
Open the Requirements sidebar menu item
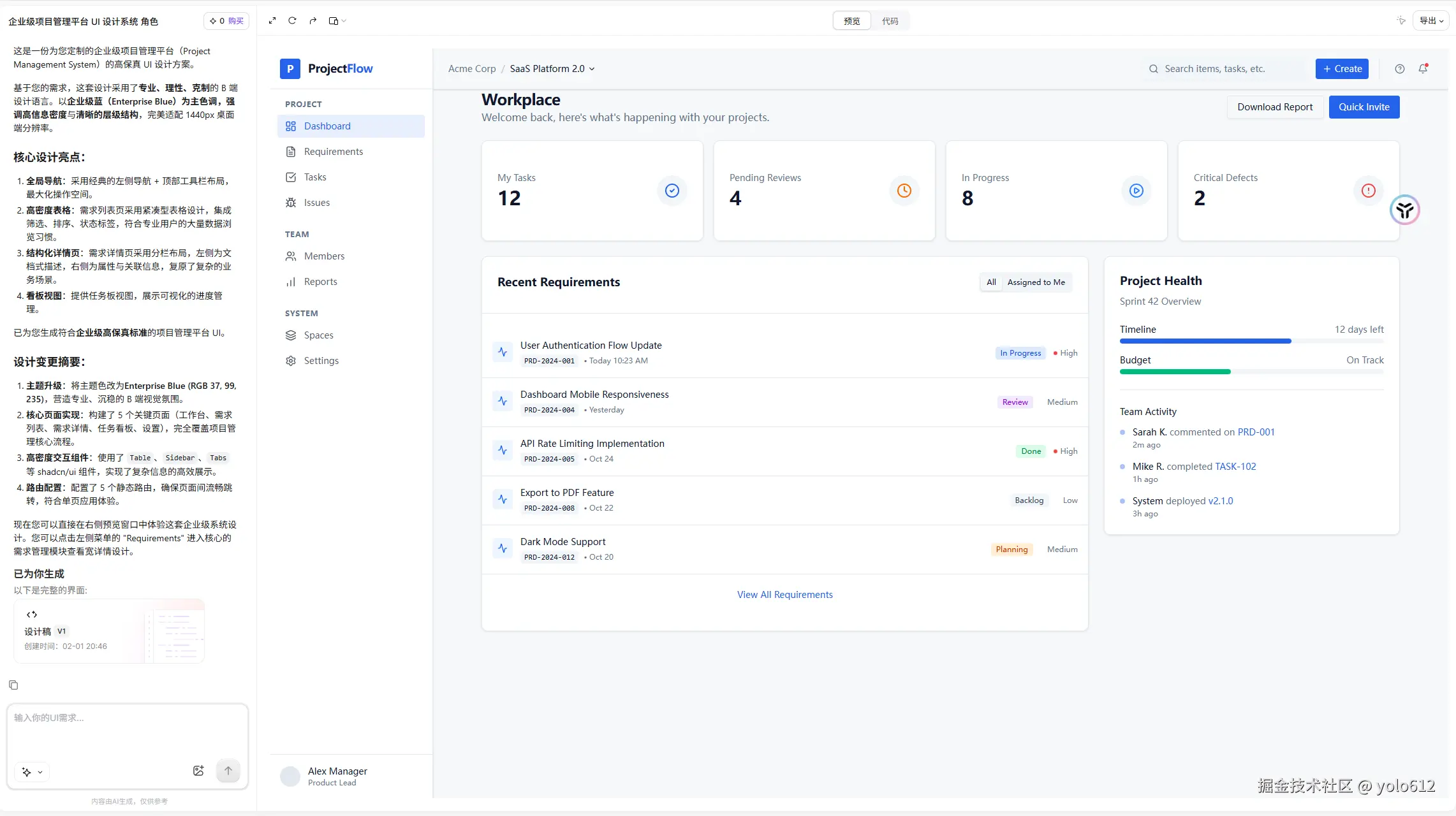coord(333,152)
